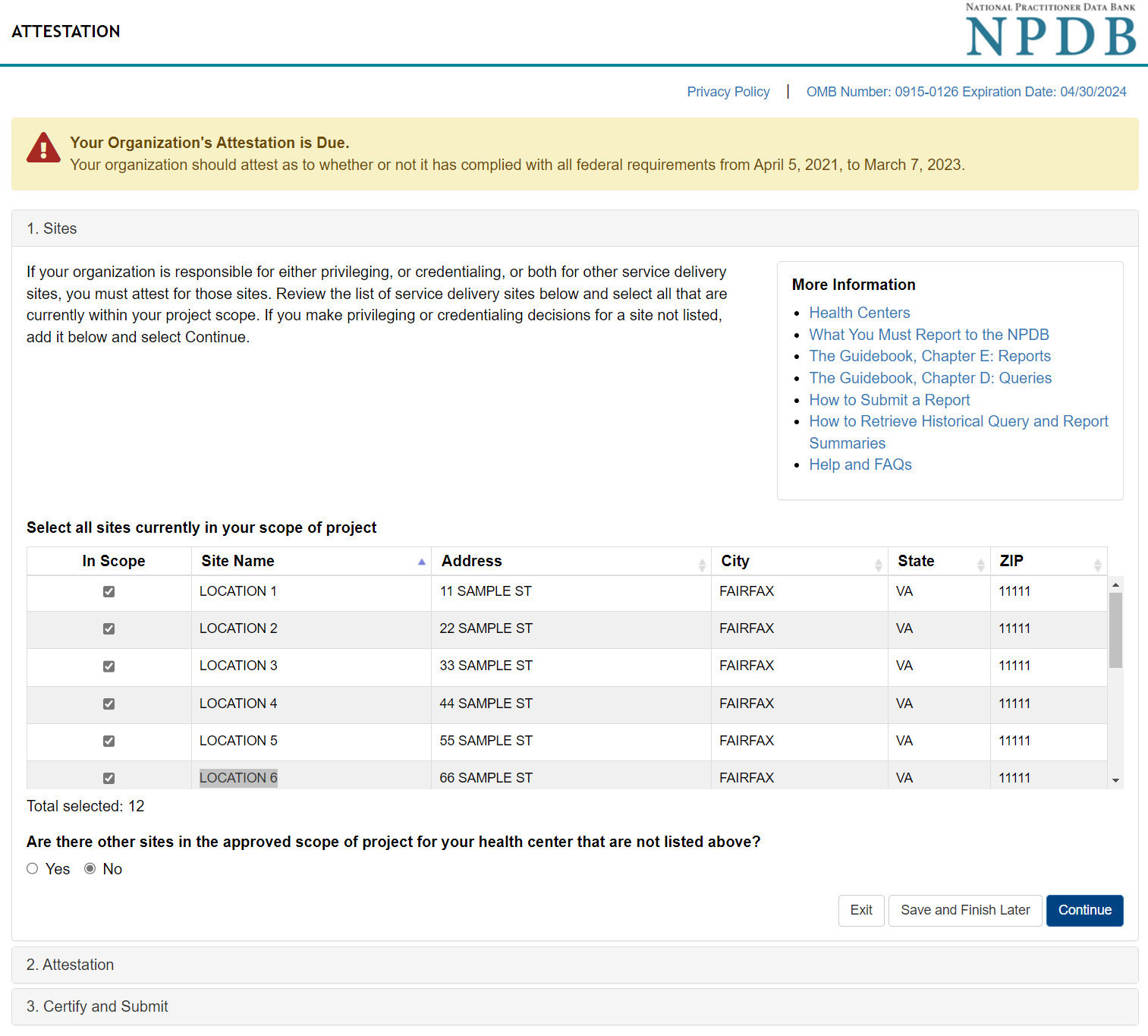Viewport: 1148px width, 1036px height.
Task: Collapse the 1. Sites section header
Action: pos(575,228)
